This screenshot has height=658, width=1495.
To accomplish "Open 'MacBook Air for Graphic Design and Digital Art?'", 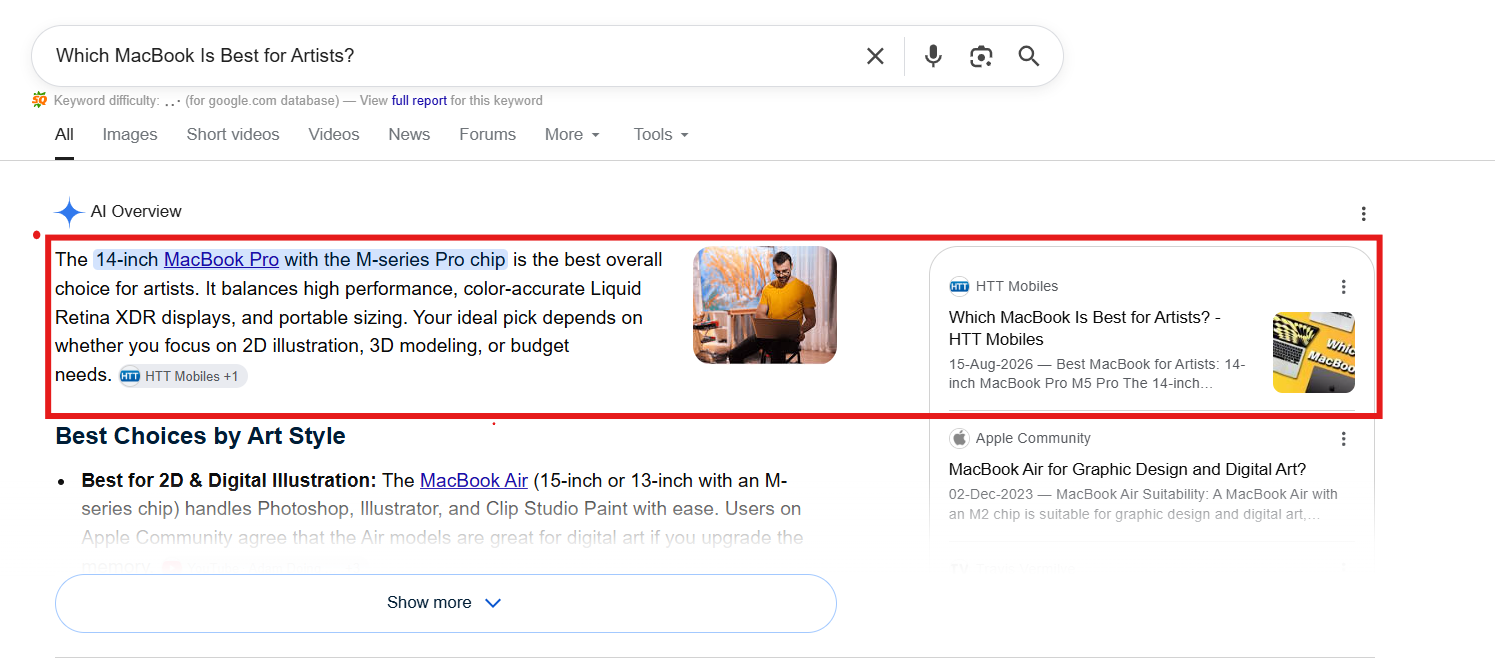I will click(1128, 469).
